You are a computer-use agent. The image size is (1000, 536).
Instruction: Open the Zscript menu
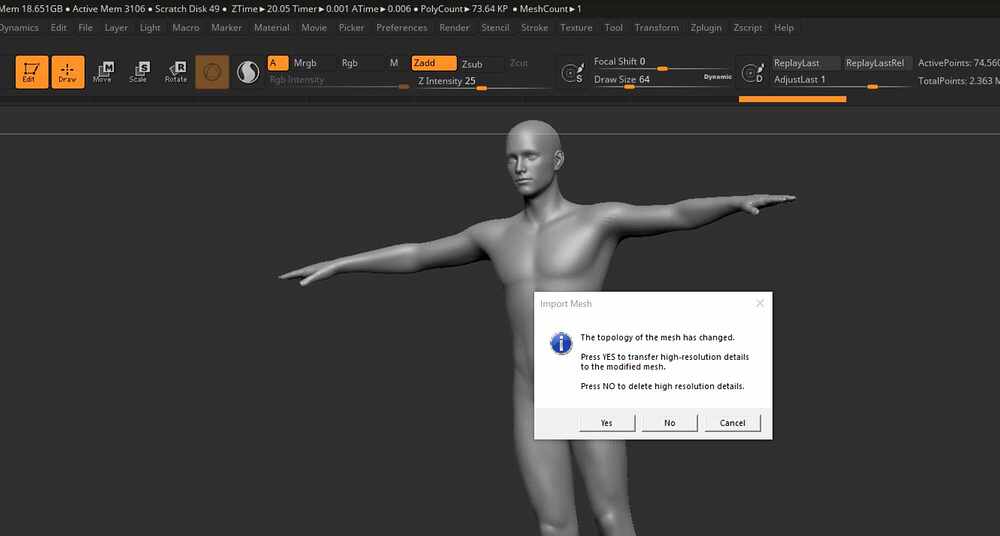point(748,27)
